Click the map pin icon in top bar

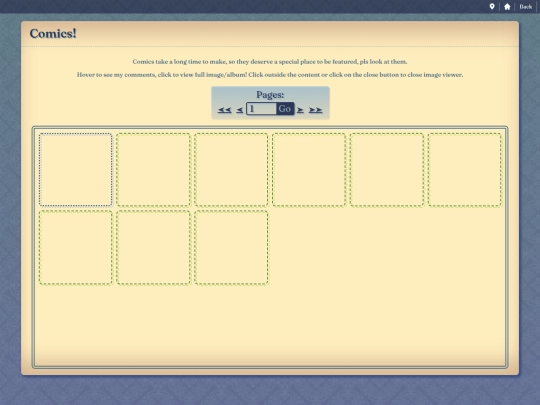[492, 7]
